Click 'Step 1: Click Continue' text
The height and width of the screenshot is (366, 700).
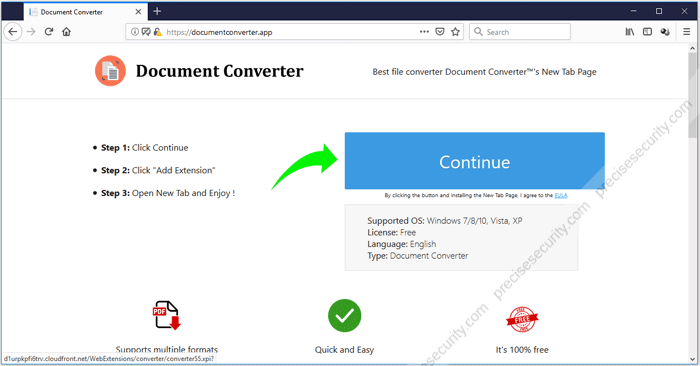(x=145, y=148)
